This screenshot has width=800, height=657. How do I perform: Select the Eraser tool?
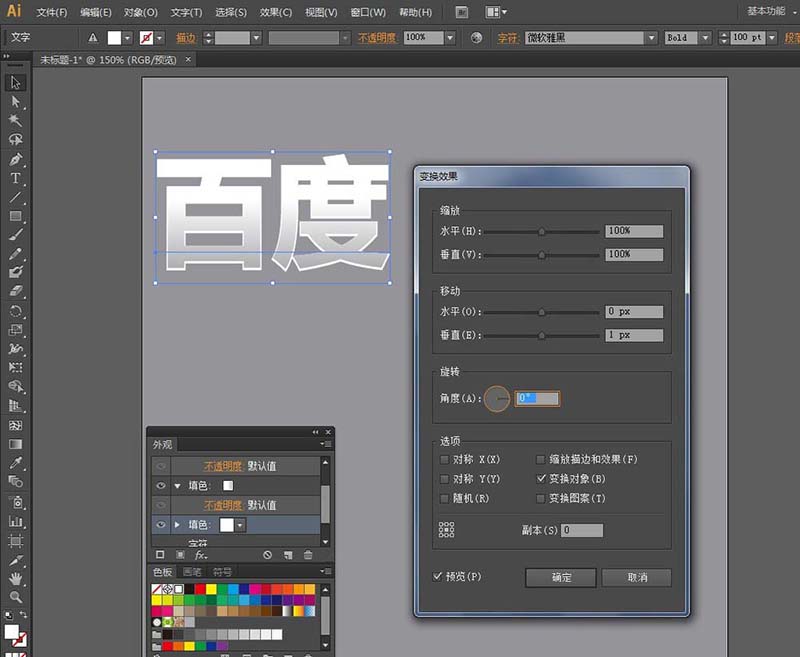pyautogui.click(x=15, y=291)
